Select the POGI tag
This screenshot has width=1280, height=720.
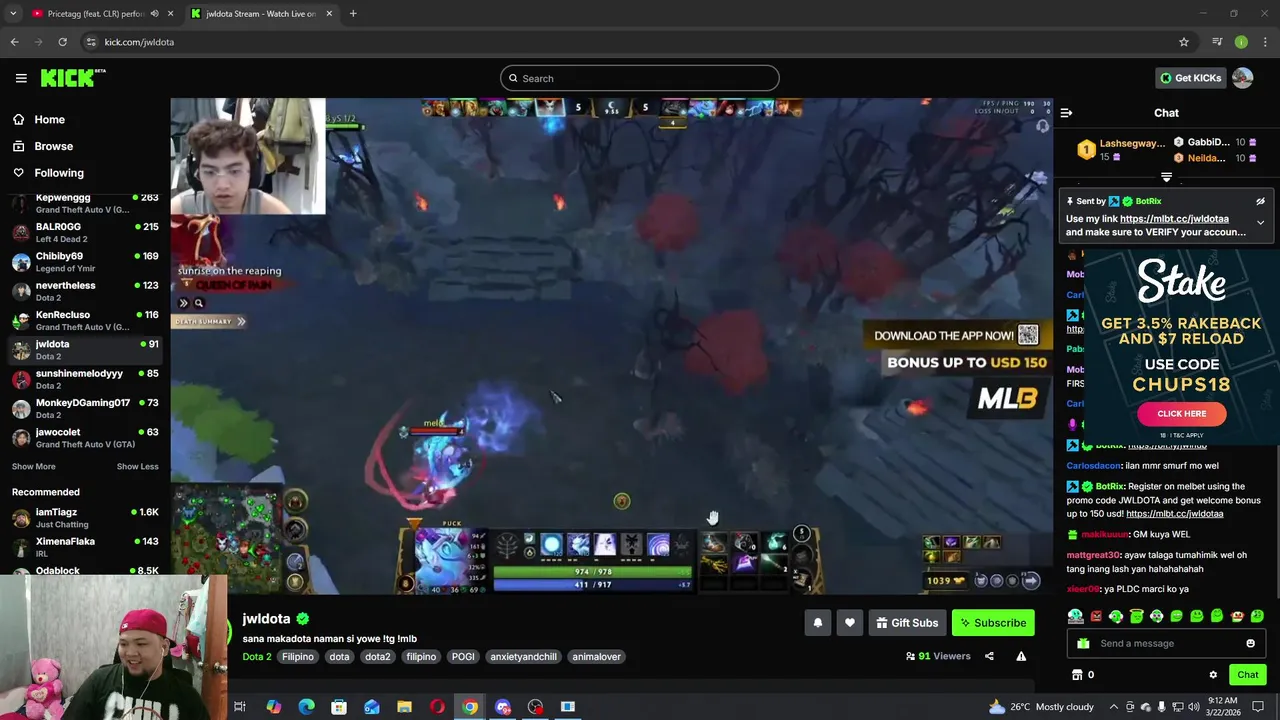point(463,657)
